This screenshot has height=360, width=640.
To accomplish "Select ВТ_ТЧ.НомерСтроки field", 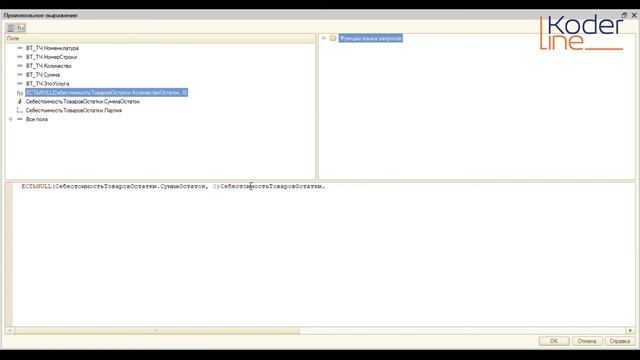I will tap(51, 57).
